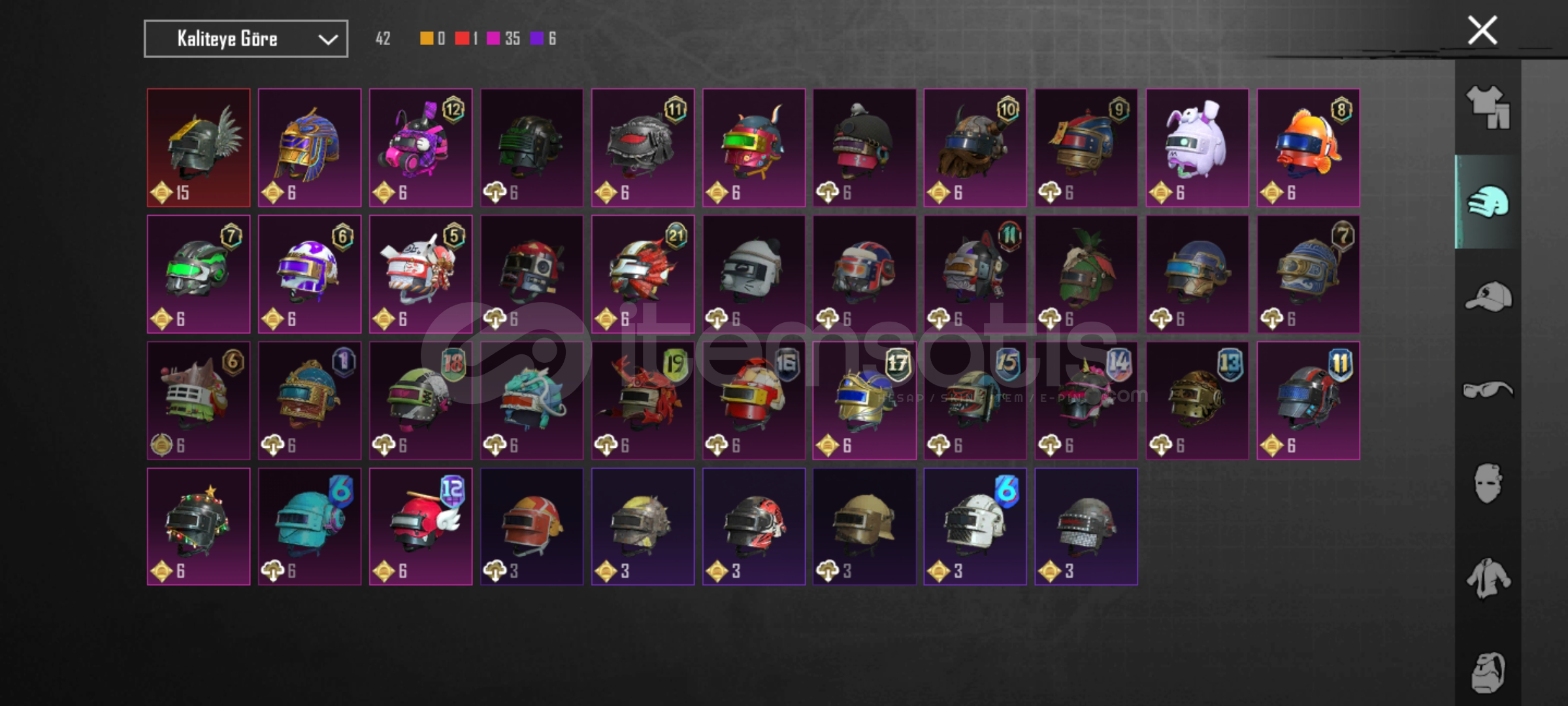
Task: Select the white bunny helmet
Action: tap(1197, 148)
